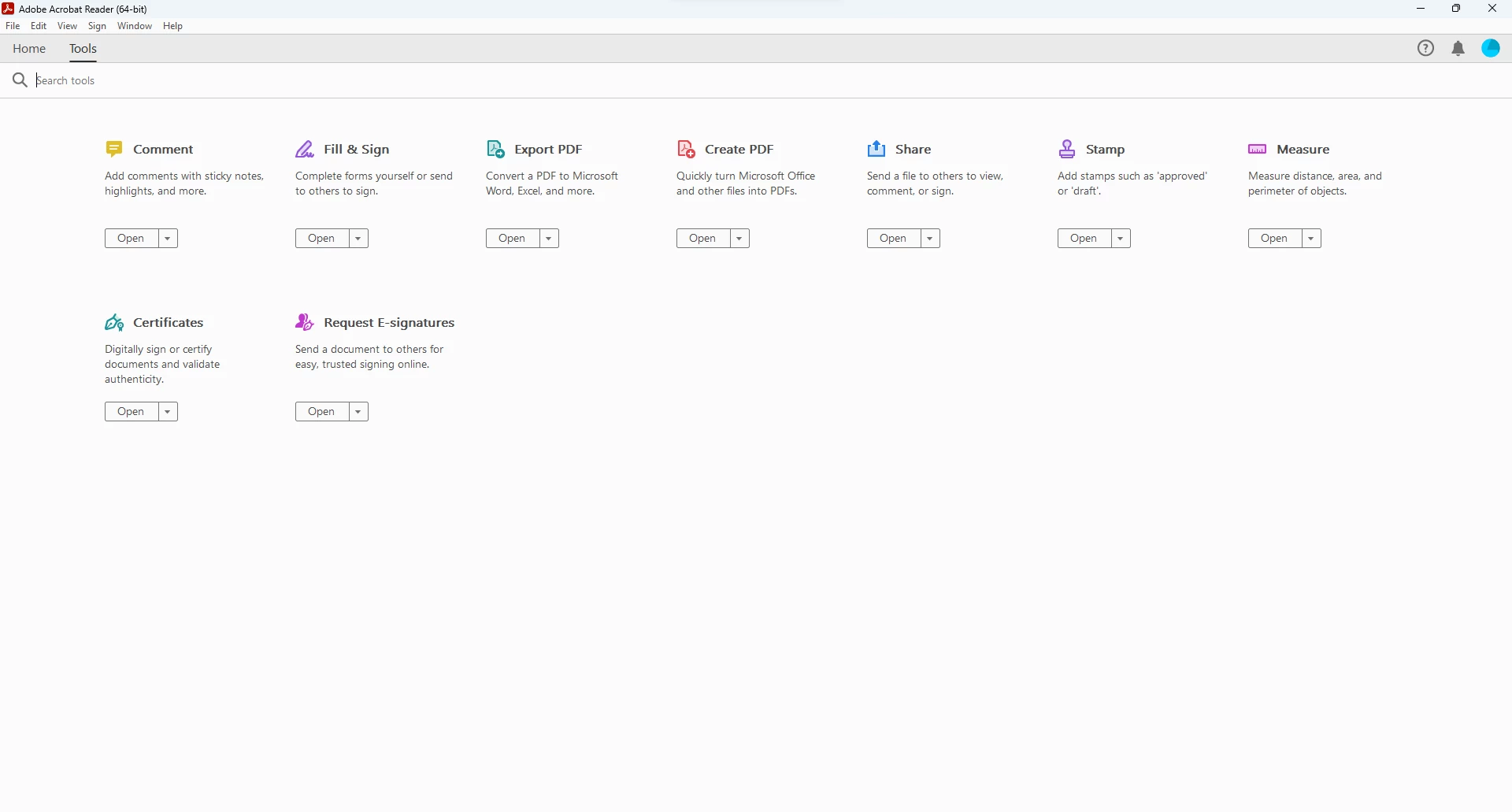
Task: Click the Share tool icon
Action: pyautogui.click(x=876, y=149)
